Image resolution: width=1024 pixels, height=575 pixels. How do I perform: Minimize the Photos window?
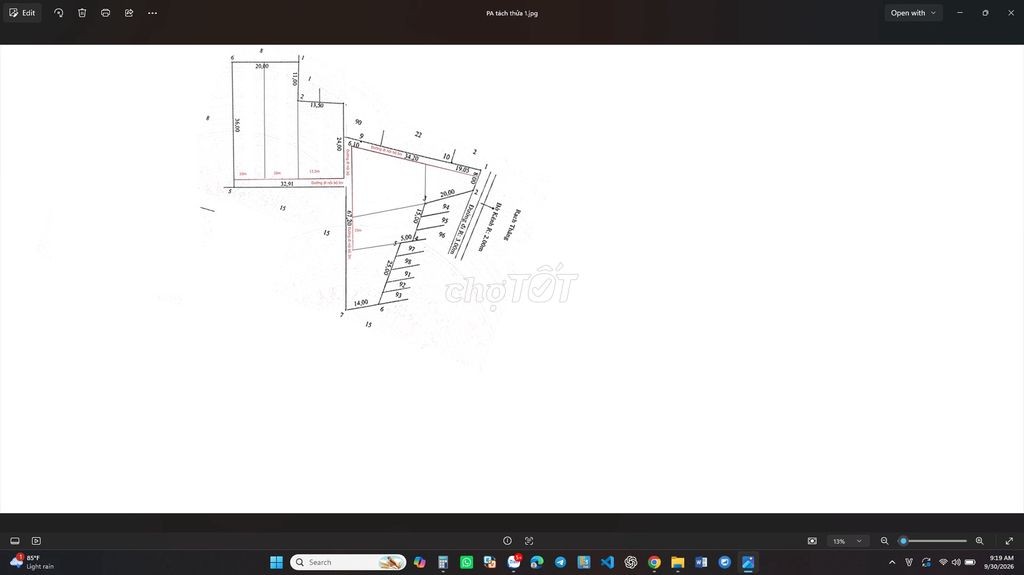960,13
